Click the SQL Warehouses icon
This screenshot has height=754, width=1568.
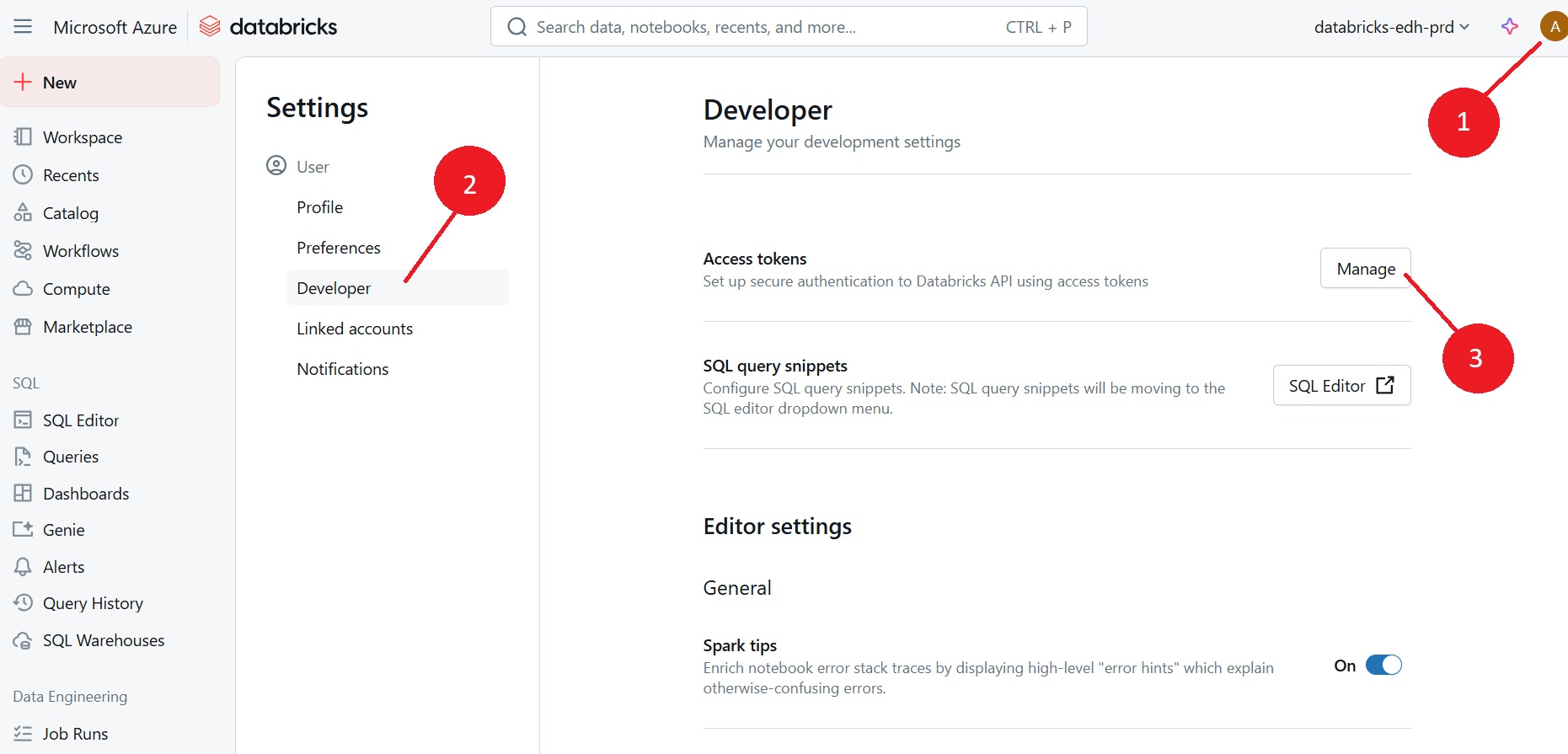tap(23, 640)
